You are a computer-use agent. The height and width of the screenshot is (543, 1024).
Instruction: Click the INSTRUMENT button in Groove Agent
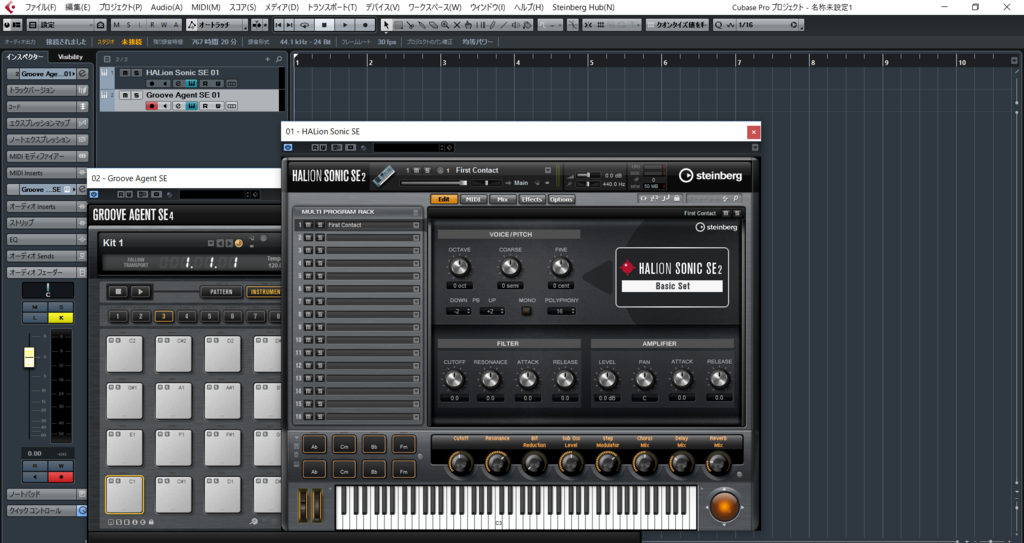pos(264,291)
